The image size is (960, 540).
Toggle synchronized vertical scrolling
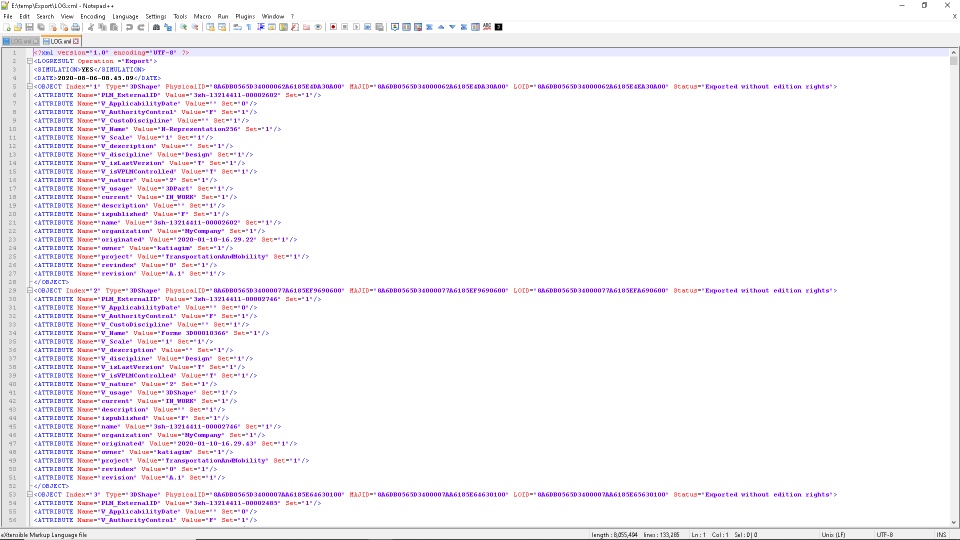pos(210,27)
